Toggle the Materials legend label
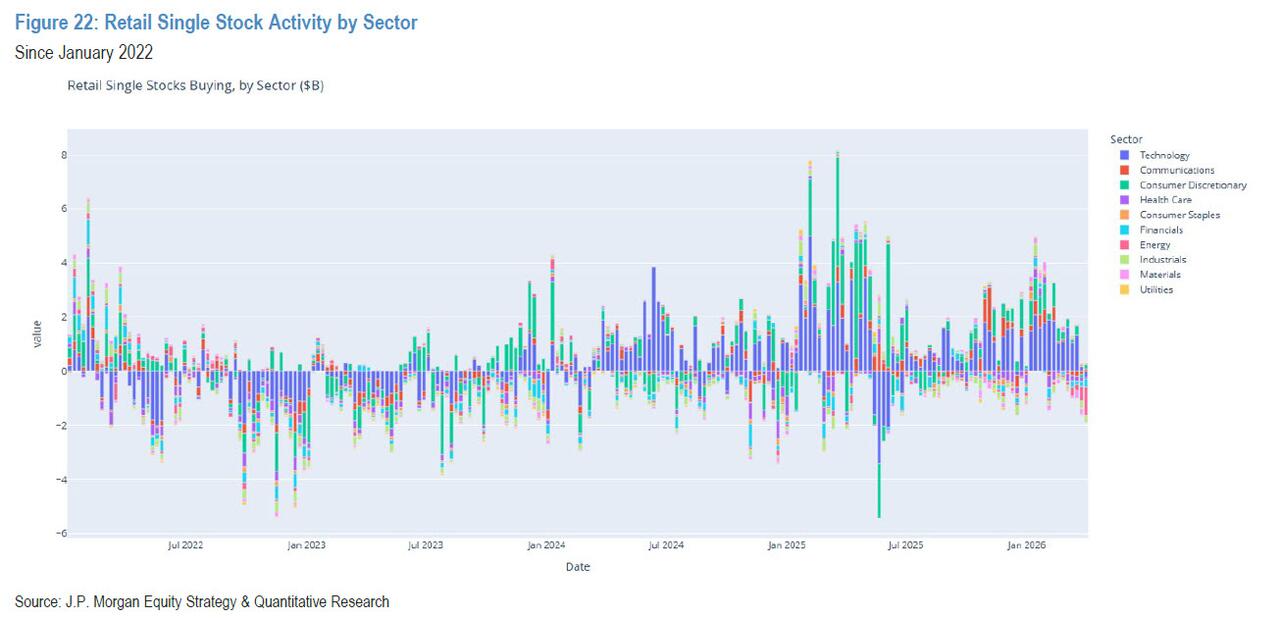Viewport: 1280px width, 618px height. point(1159,275)
